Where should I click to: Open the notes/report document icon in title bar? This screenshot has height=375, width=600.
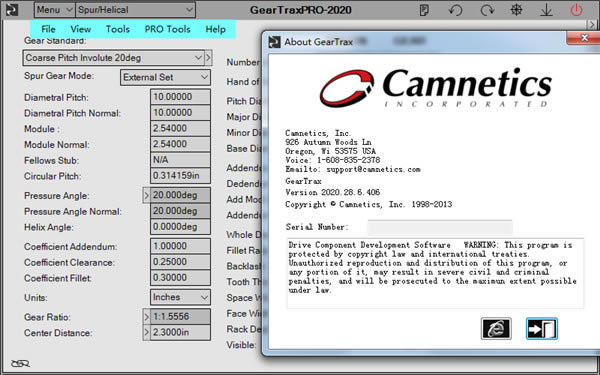tap(424, 10)
